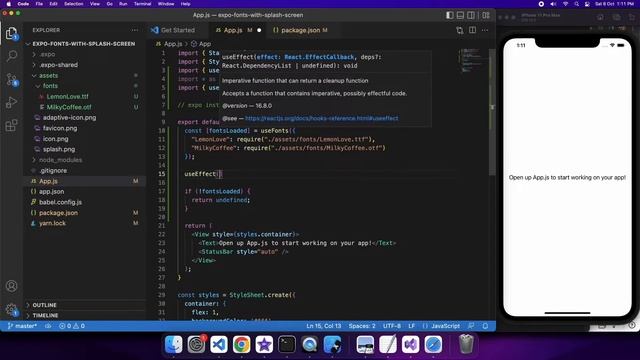640x360 pixels.
Task: Open app.json file in explorer
Action: coord(51,191)
